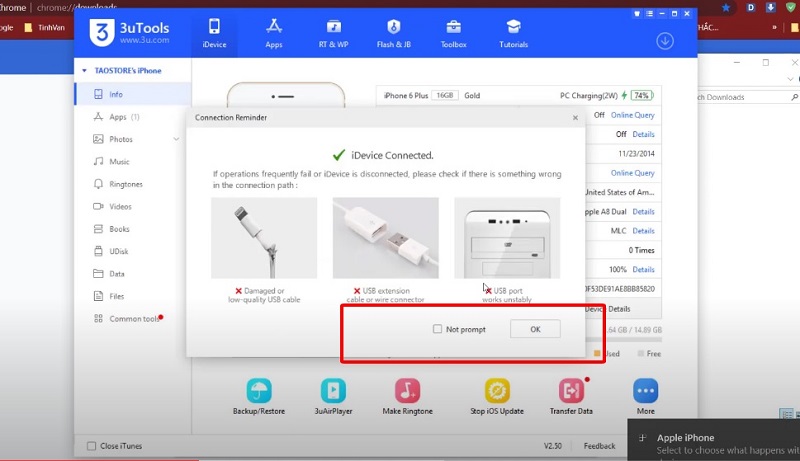Viewport: 800px width, 461px height.
Task: Click Details next to 100%
Action: 643,270
